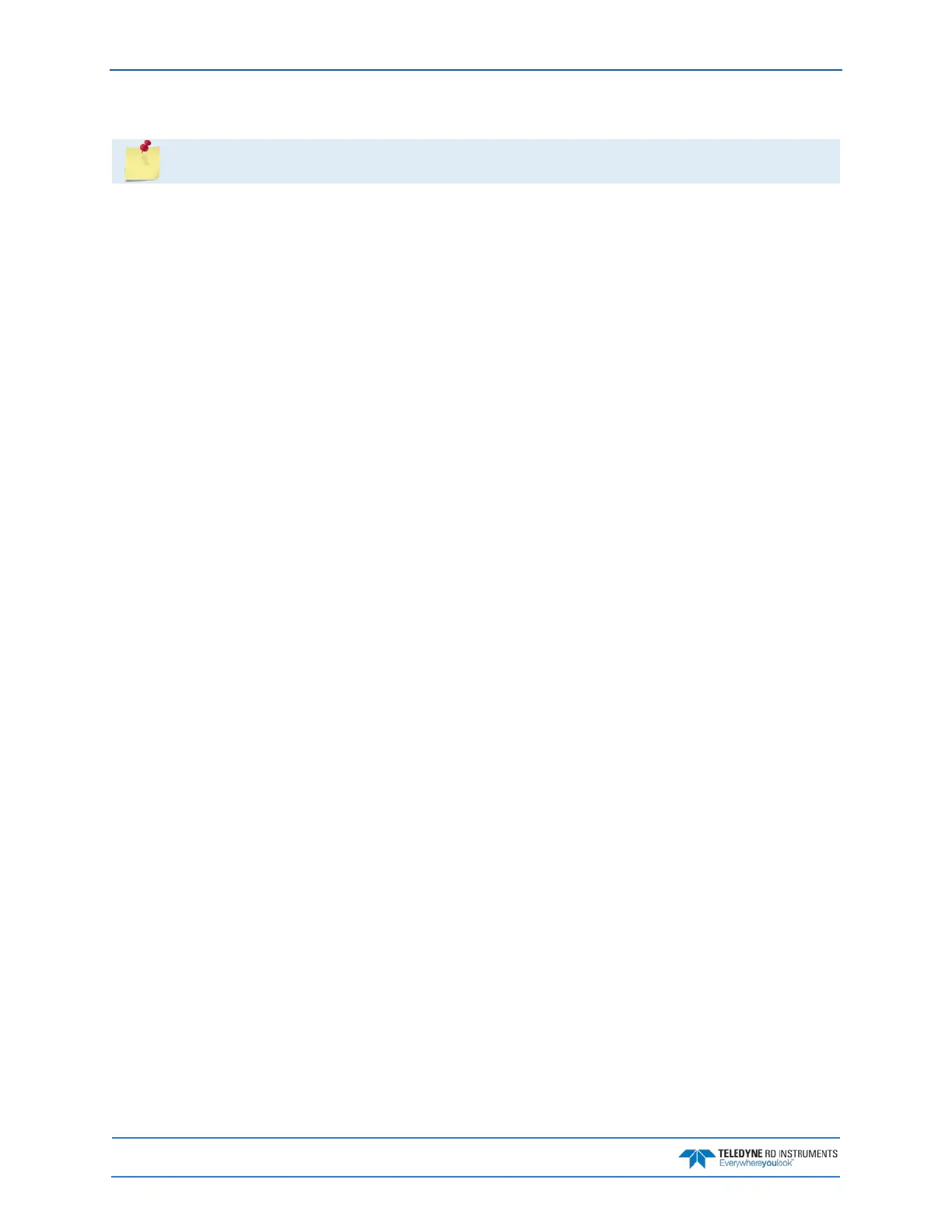Image resolution: width=952 pixels, height=1232 pixels.
Task: Click the empty header area above blue line
Action: 476,35
